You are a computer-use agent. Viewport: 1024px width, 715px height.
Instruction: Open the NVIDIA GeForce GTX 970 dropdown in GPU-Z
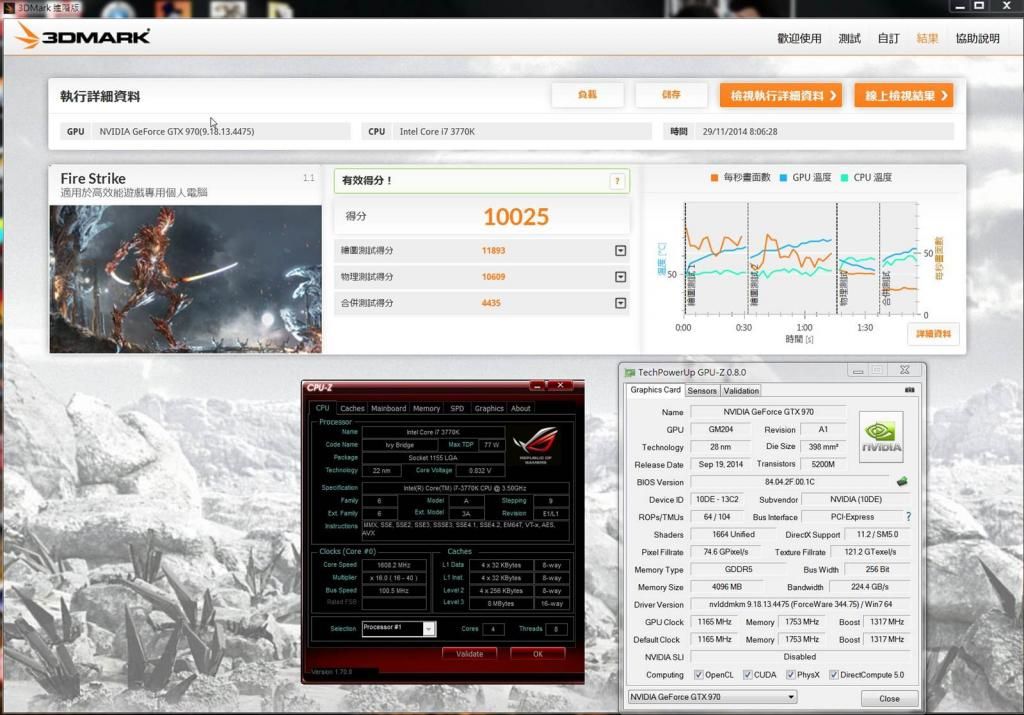791,697
